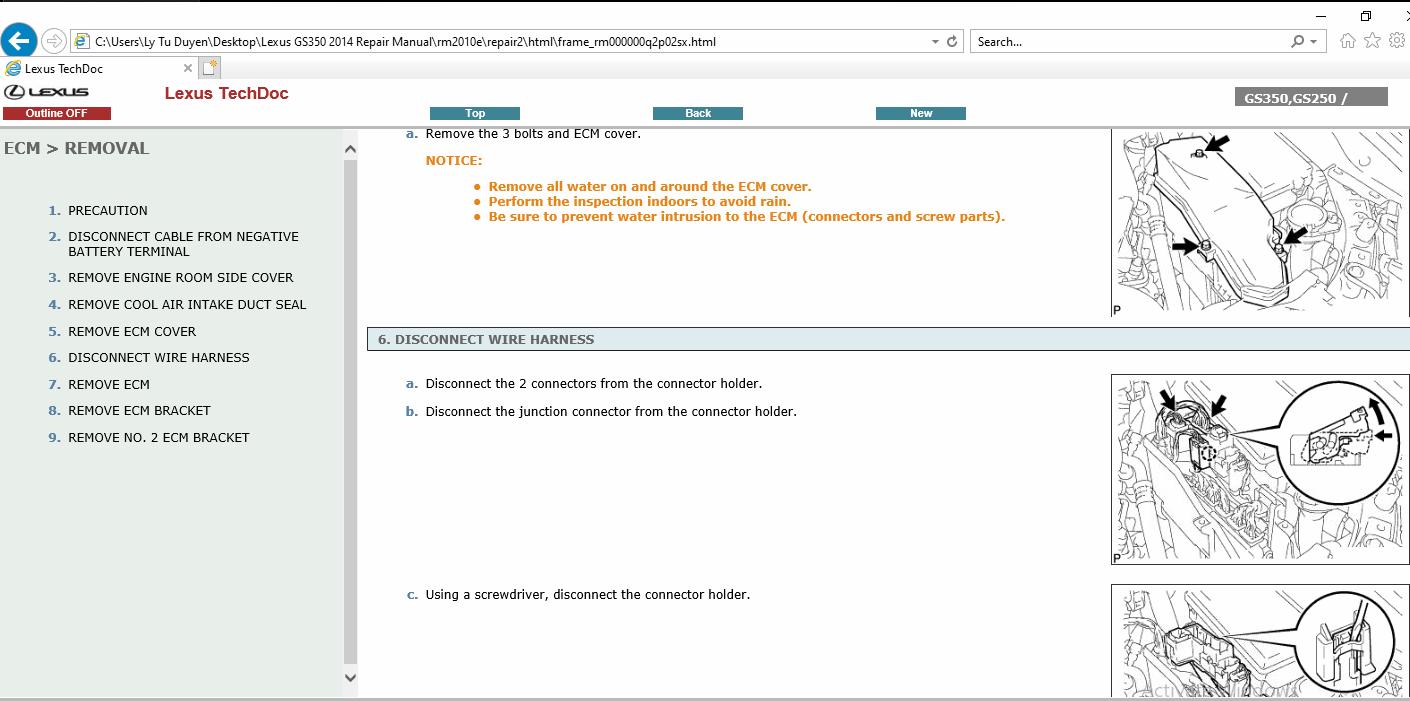Open the connector holder illustration with circular inset
Image resolution: width=1410 pixels, height=701 pixels.
tap(1261, 469)
